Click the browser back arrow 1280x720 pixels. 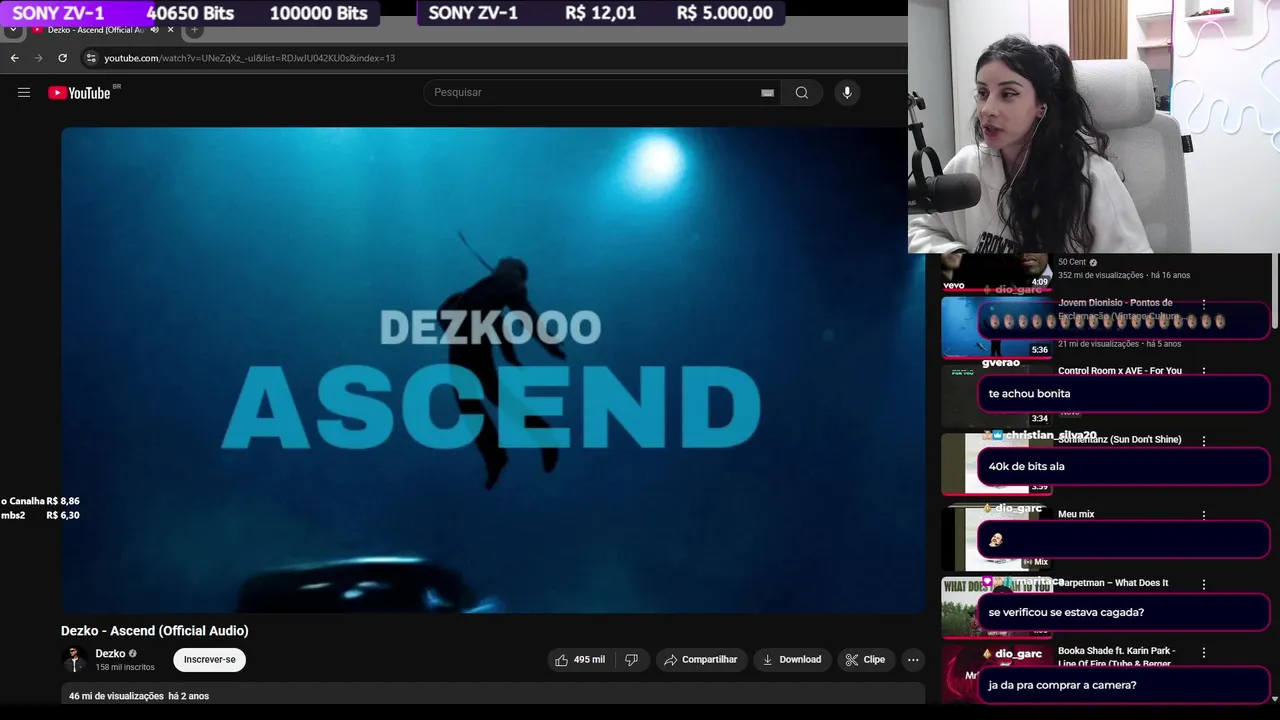coord(15,58)
